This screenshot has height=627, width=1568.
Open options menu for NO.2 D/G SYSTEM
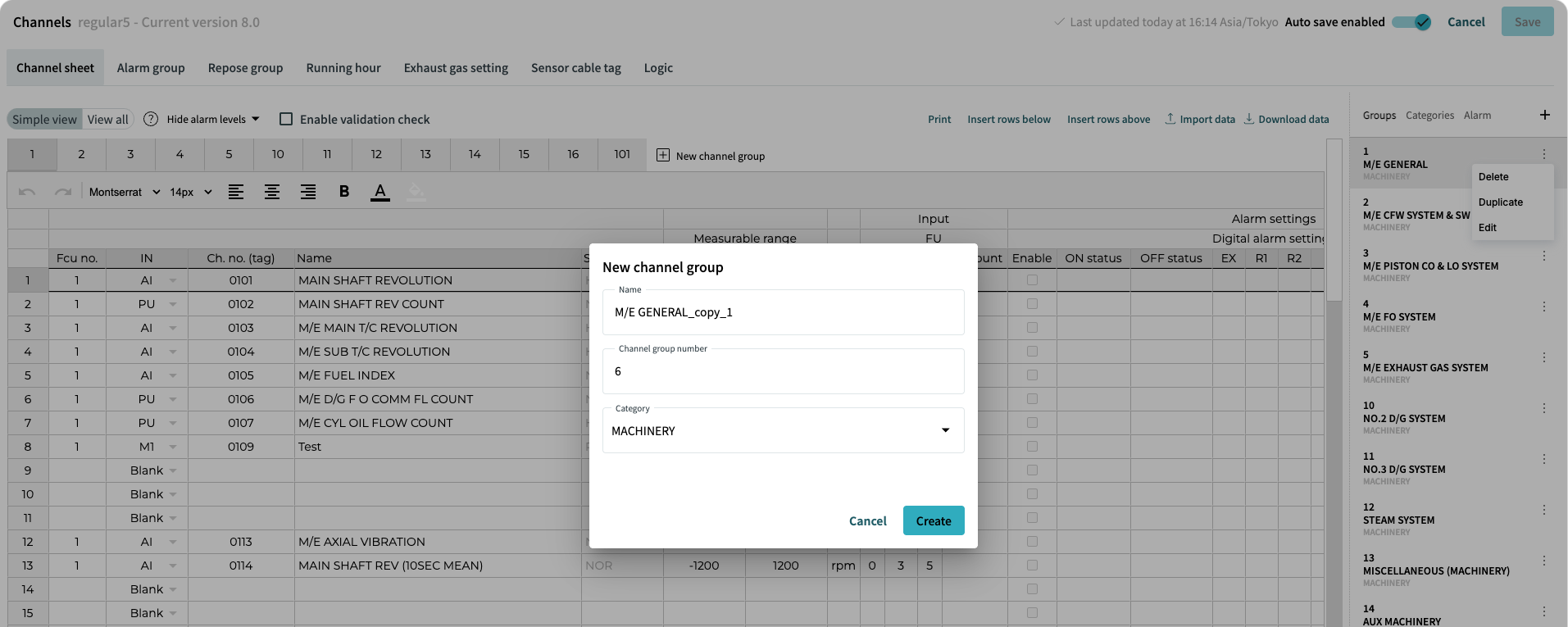[1544, 408]
